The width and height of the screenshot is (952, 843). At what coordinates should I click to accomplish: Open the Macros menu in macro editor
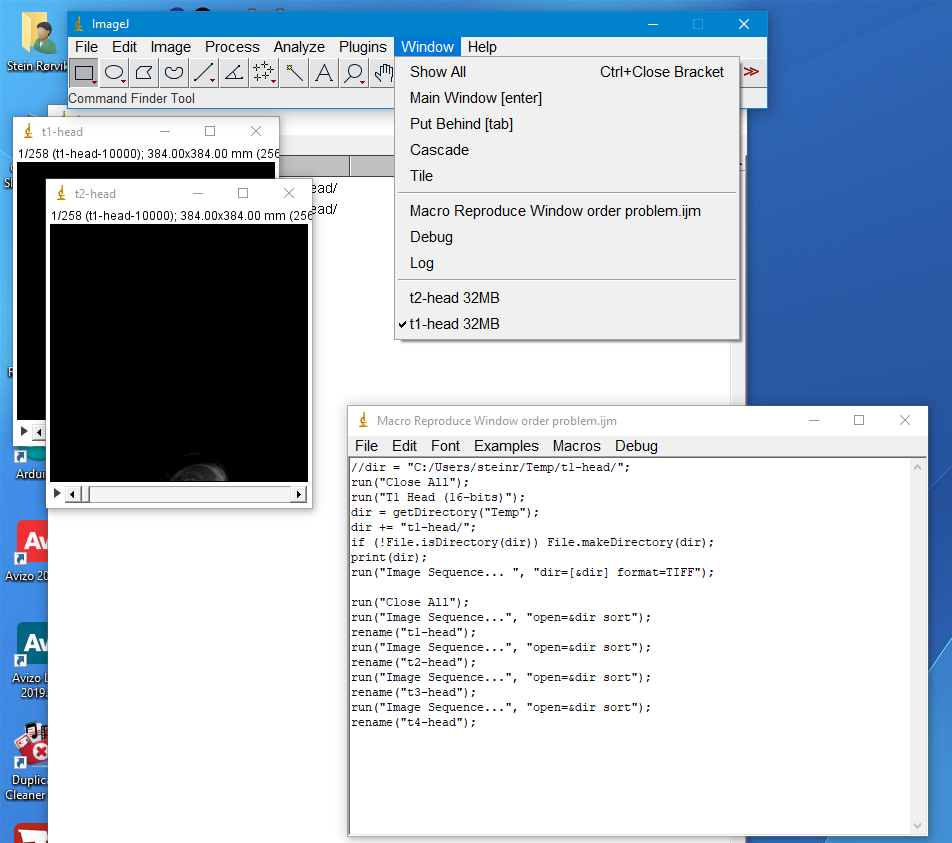[x=576, y=446]
